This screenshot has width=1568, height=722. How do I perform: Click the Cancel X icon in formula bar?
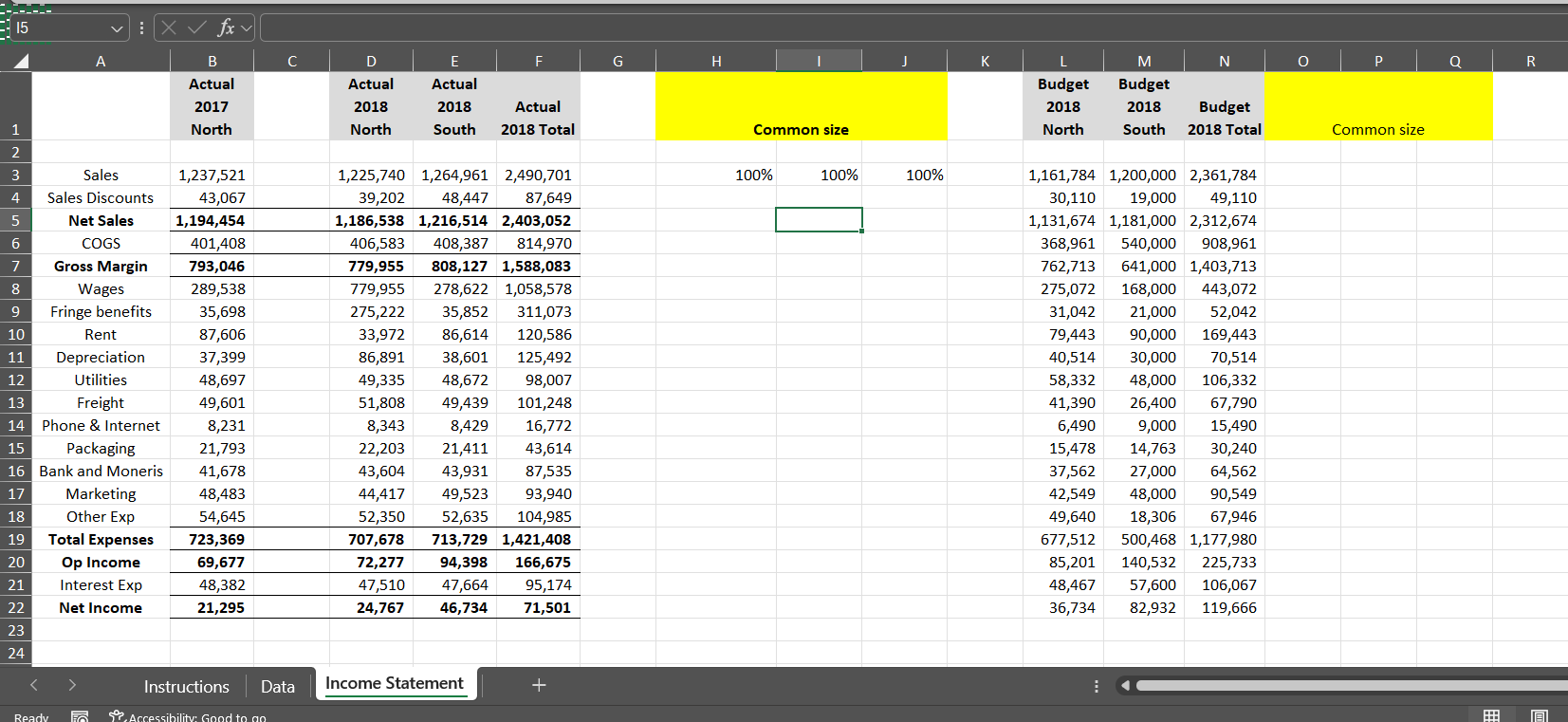coord(169,28)
